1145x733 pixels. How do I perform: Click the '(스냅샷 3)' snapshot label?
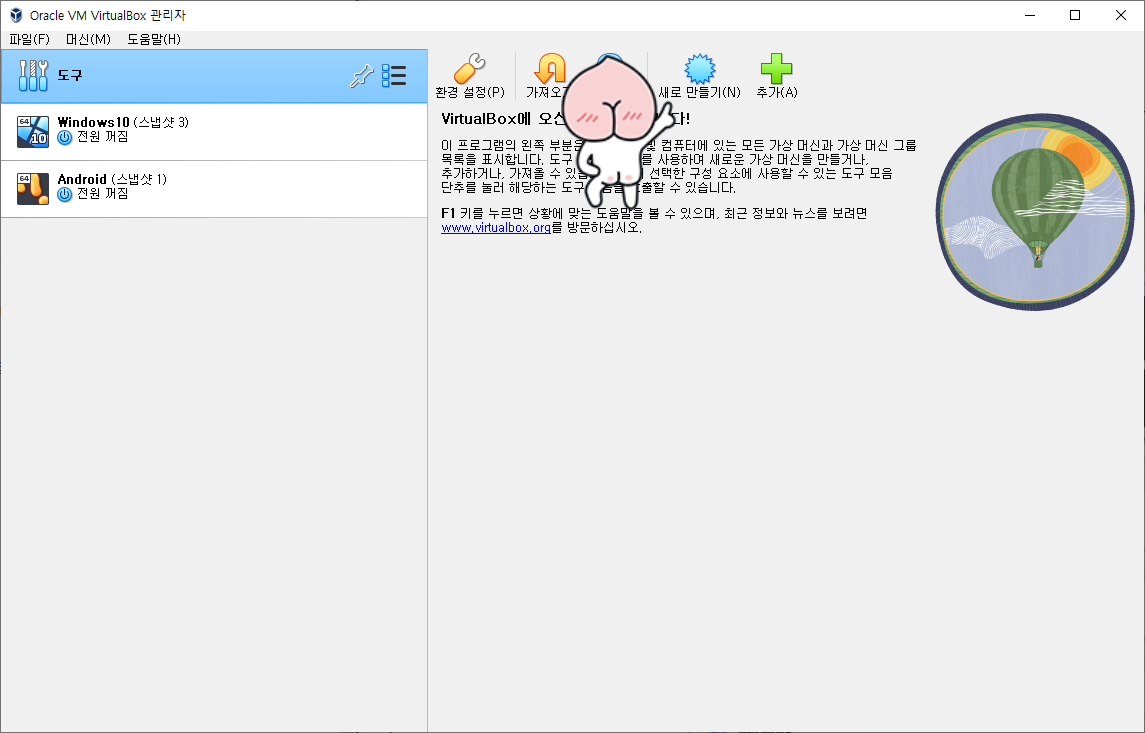pos(161,122)
